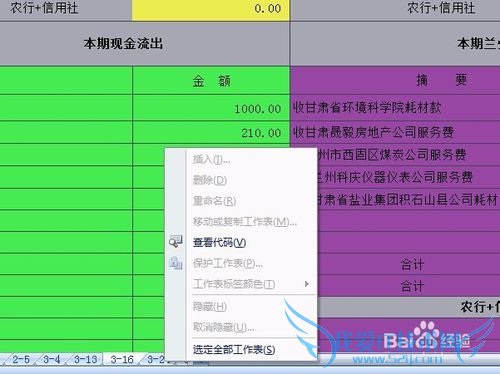Click the 金 额 column header
This screenshot has width=500, height=374.
(x=211, y=81)
